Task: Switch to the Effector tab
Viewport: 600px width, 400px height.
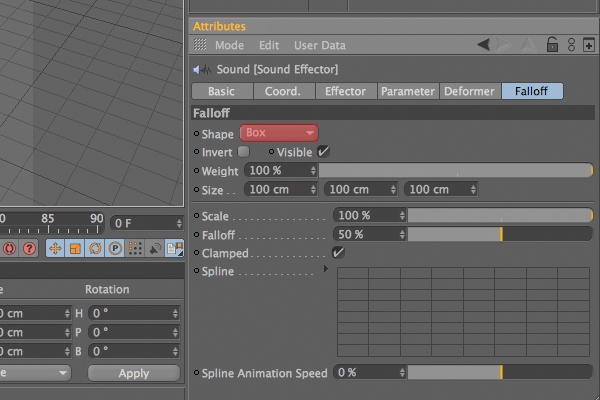Action: (346, 91)
